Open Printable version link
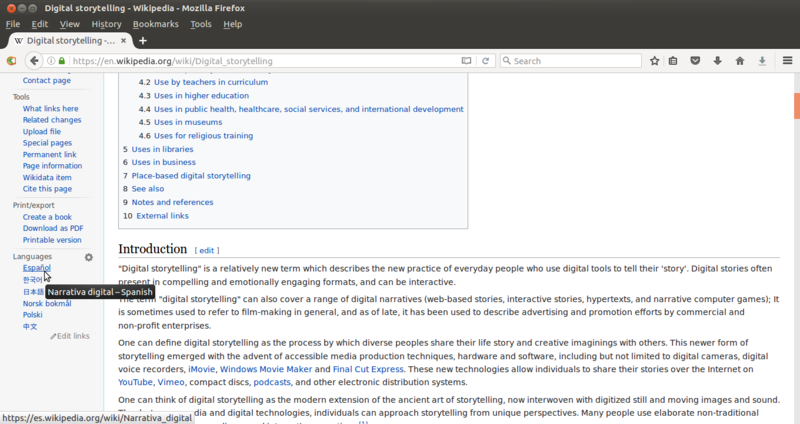800x424 pixels. pyautogui.click(x=52, y=240)
